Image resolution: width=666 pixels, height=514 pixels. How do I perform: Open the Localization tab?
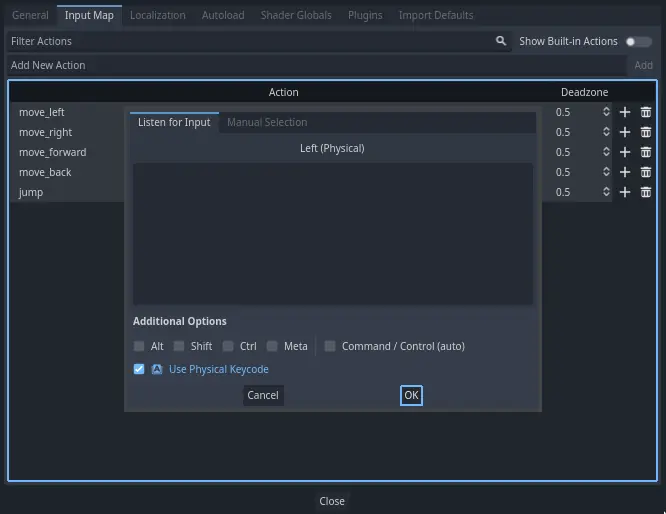158,15
